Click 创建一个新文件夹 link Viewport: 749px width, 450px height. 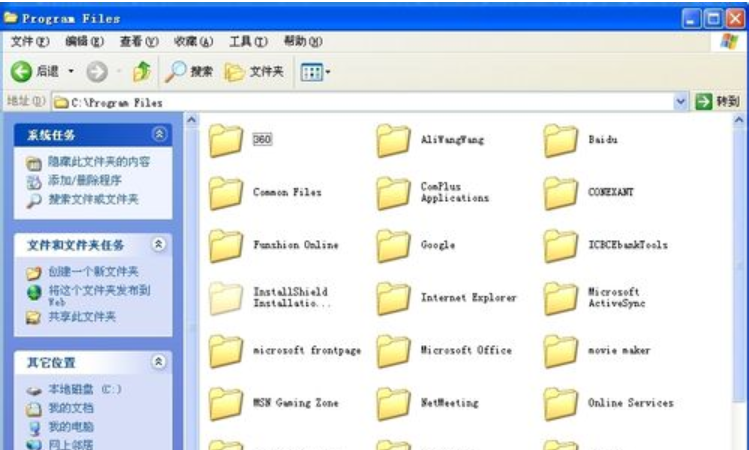[x=93, y=272]
